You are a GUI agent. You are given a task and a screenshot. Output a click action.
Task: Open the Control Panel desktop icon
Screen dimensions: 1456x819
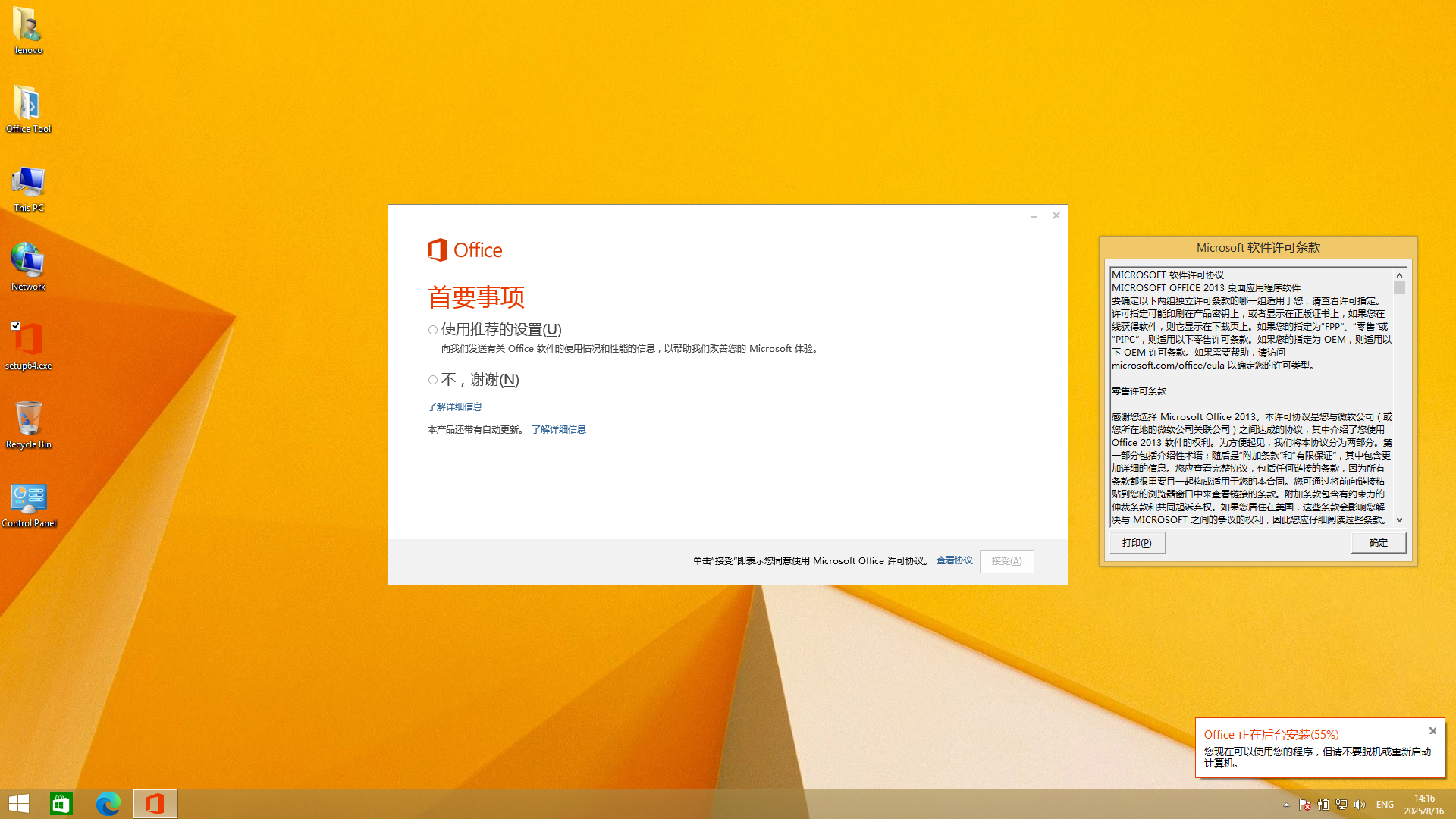(29, 498)
